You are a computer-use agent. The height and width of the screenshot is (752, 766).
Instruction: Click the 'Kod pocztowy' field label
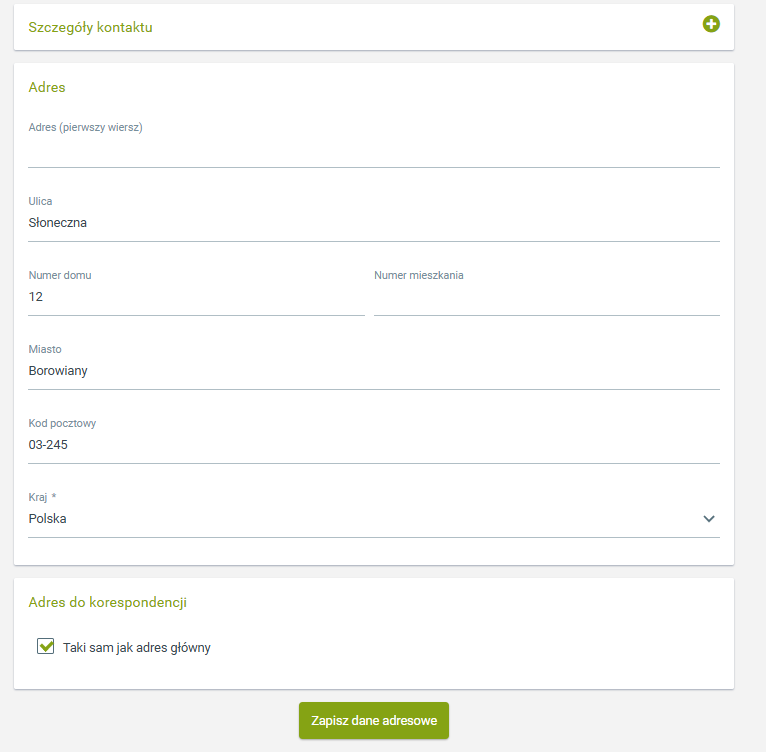pyautogui.click(x=62, y=423)
